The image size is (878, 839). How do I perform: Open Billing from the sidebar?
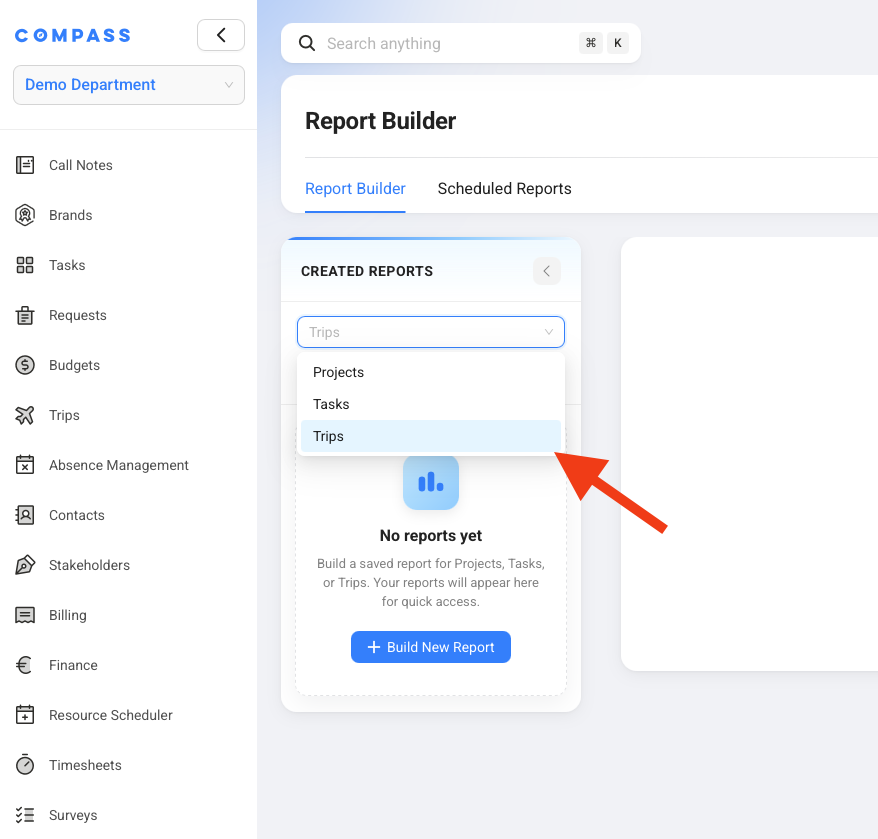click(68, 615)
